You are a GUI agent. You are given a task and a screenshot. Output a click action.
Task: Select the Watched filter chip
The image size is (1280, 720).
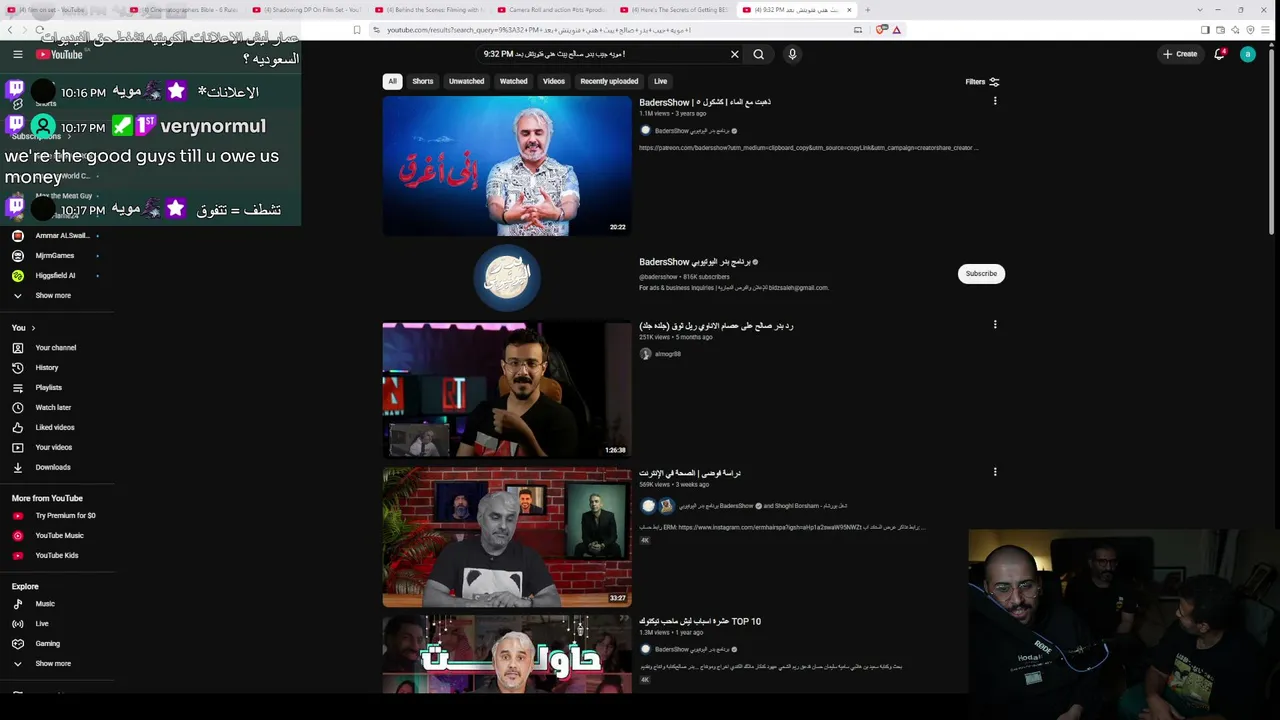(x=513, y=81)
